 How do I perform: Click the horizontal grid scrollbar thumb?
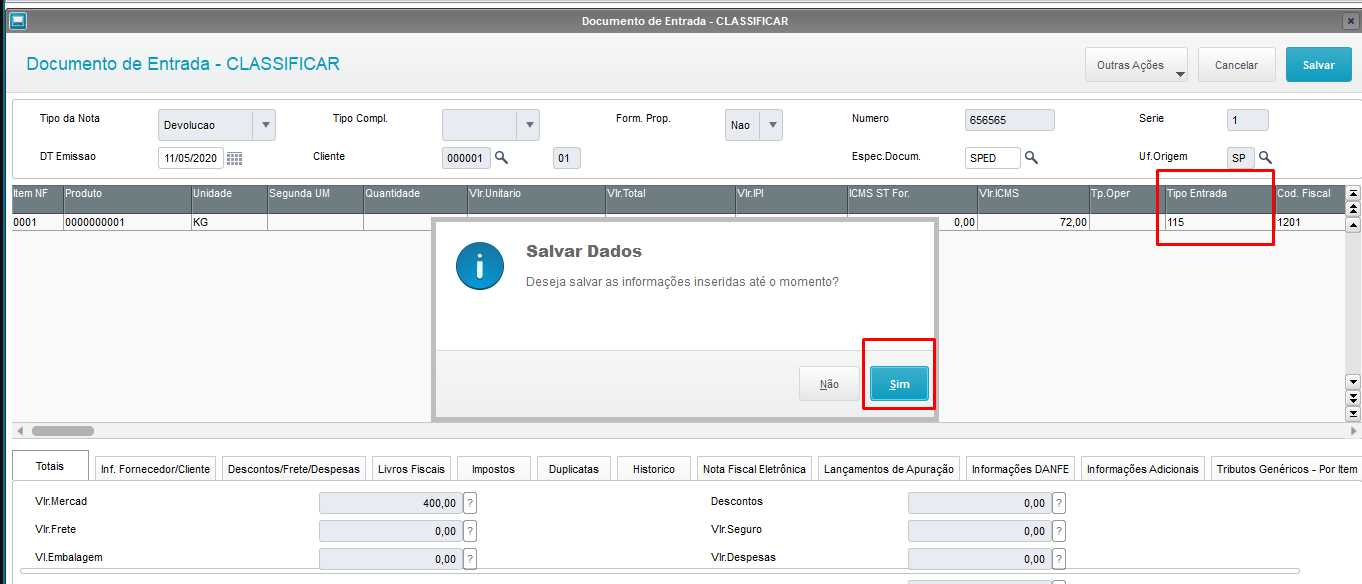63,431
